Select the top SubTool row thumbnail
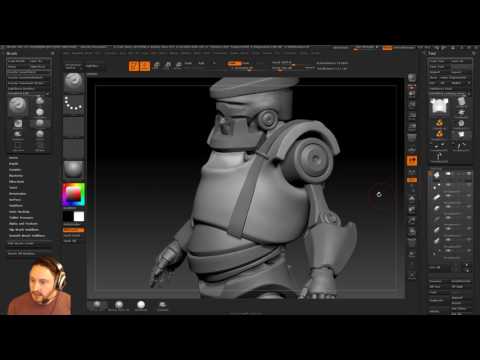Viewport: 480px width, 360px height. point(437,175)
